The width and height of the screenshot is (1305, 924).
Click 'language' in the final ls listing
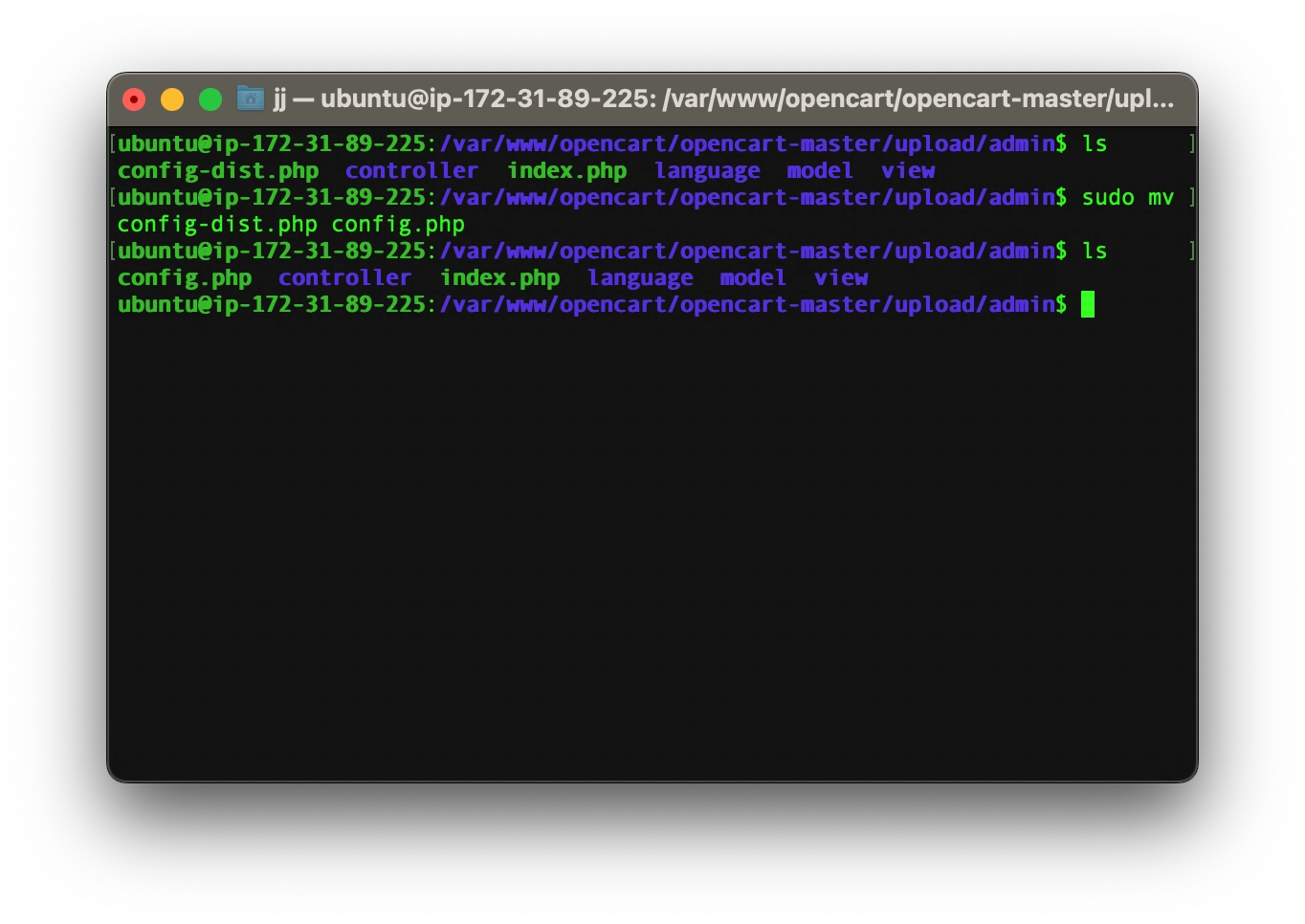coord(641,278)
